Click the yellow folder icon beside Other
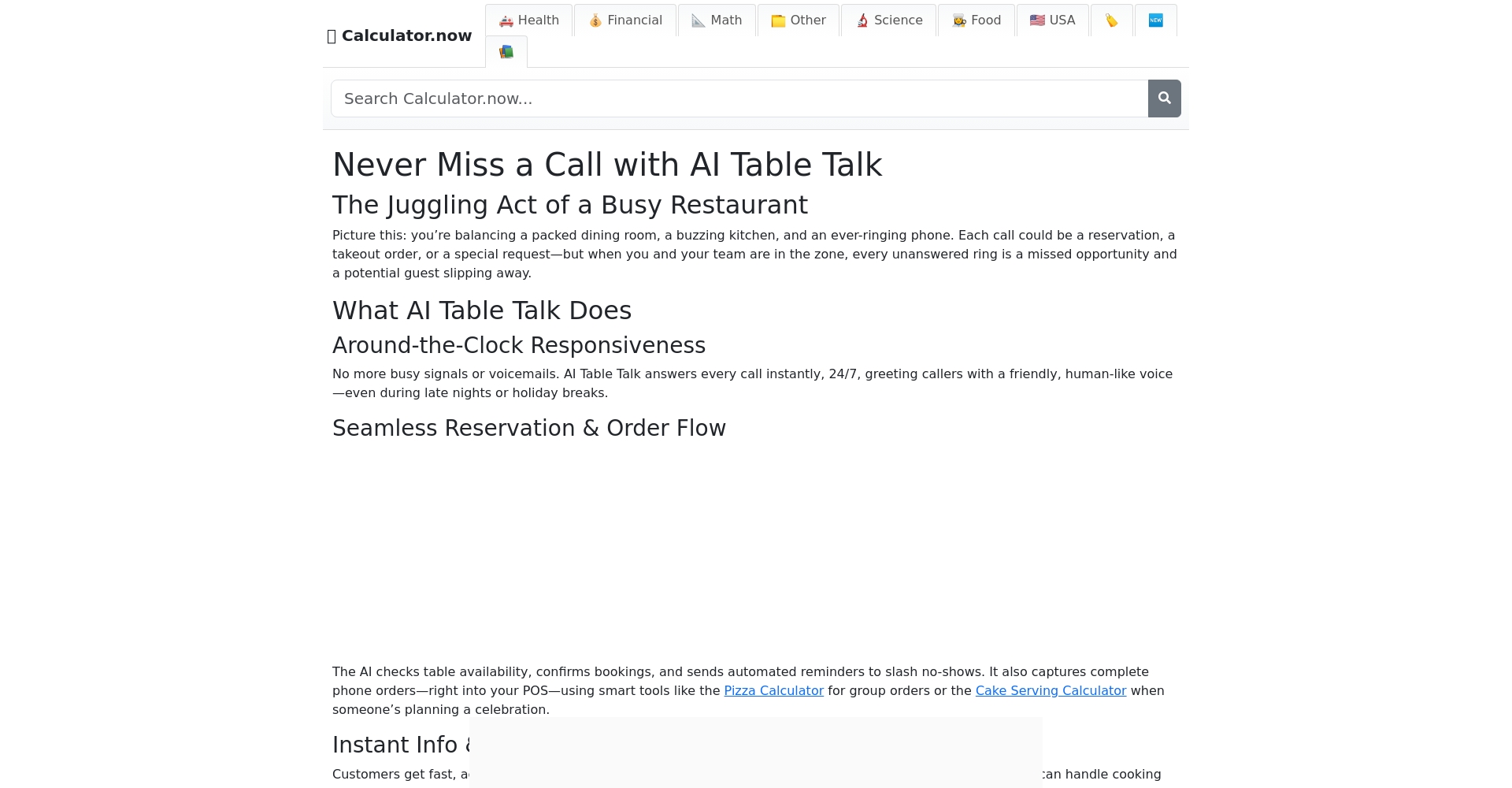Screen dimensions: 1512x788 778,20
